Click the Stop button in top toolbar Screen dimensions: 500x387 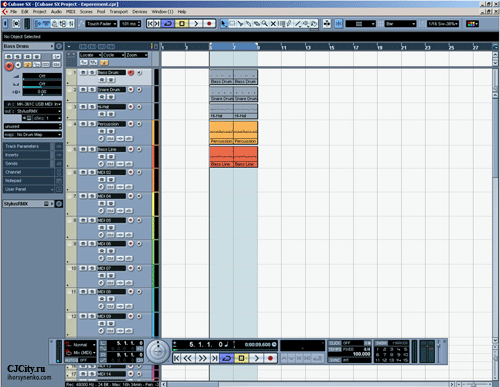click(182, 24)
